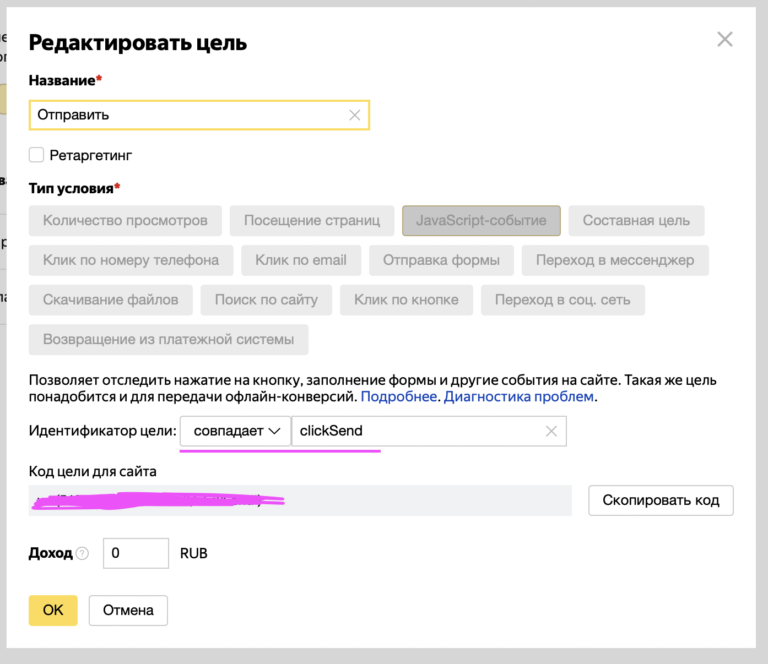
Task: Confirm changes with the OK button
Action: pos(53,610)
